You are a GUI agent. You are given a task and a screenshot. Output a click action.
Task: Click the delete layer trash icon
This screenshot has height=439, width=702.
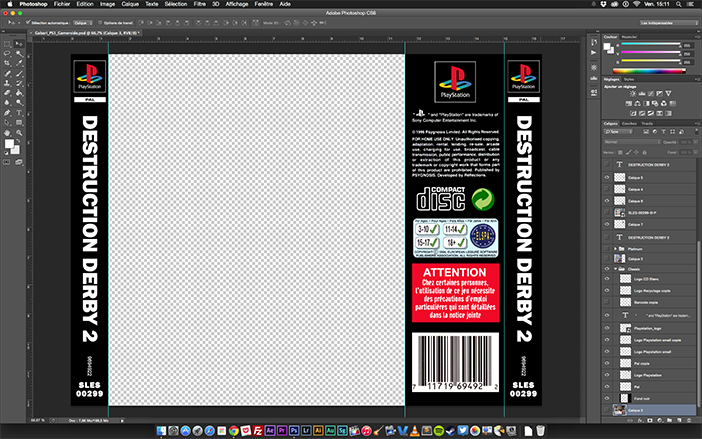click(689, 420)
